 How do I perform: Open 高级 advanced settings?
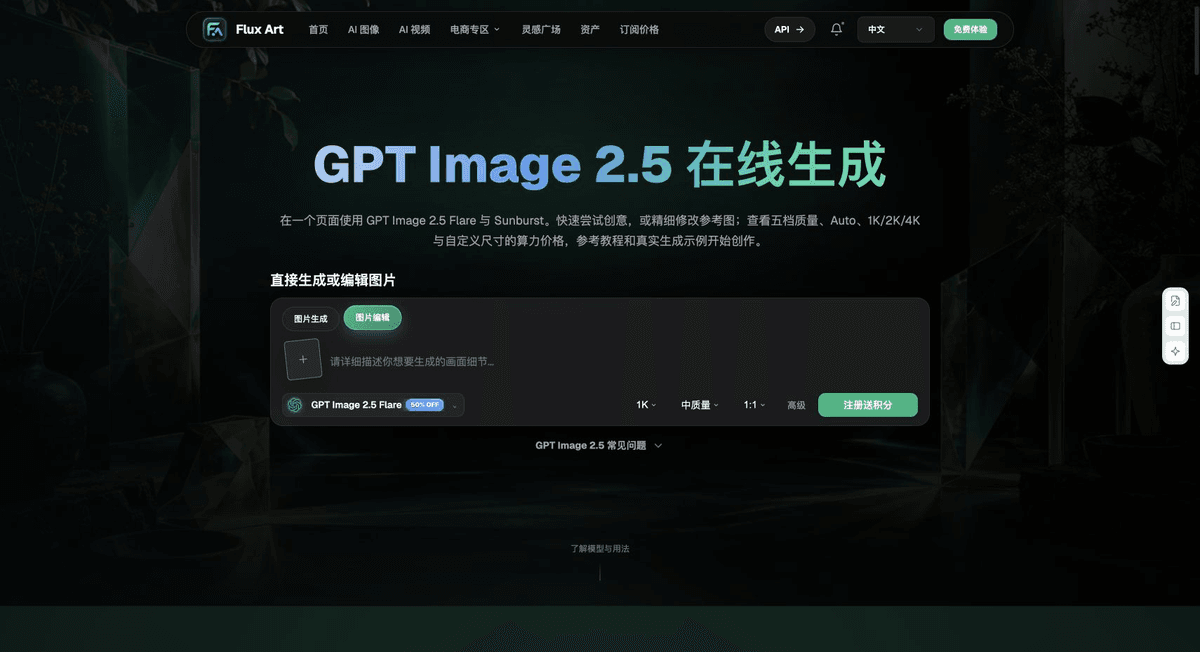coord(796,405)
